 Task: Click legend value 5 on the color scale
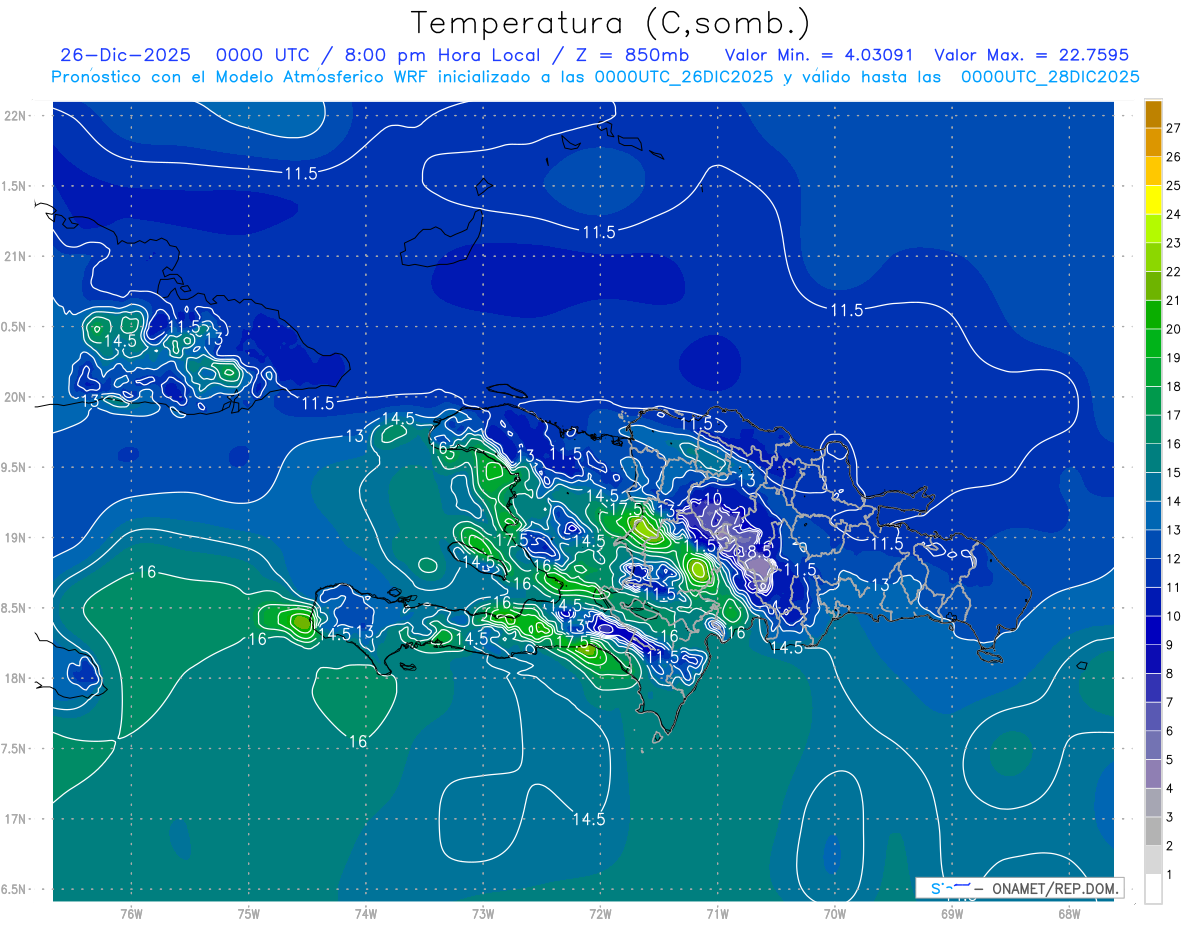1170,760
